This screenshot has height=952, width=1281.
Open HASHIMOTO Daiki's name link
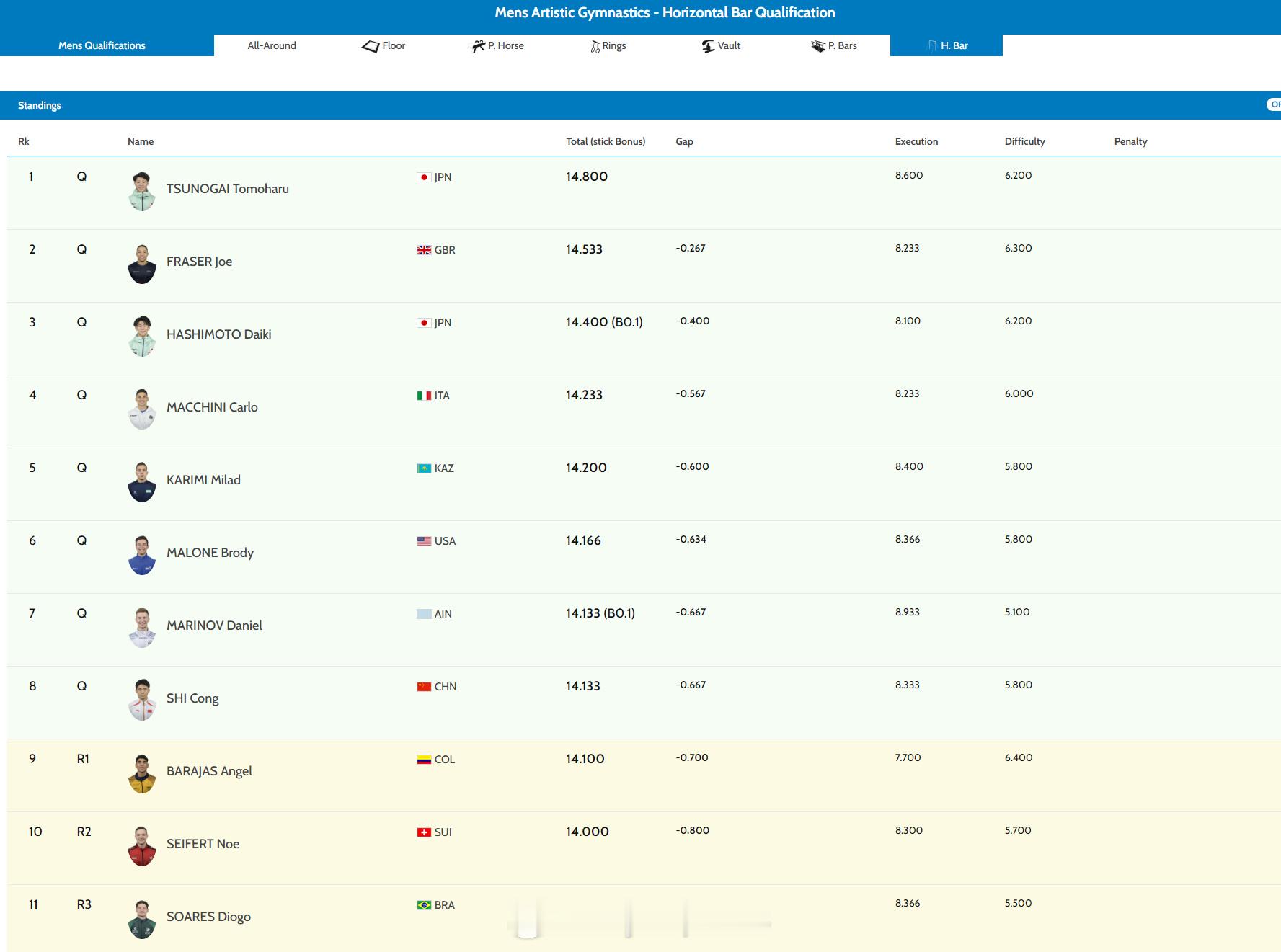tap(218, 334)
